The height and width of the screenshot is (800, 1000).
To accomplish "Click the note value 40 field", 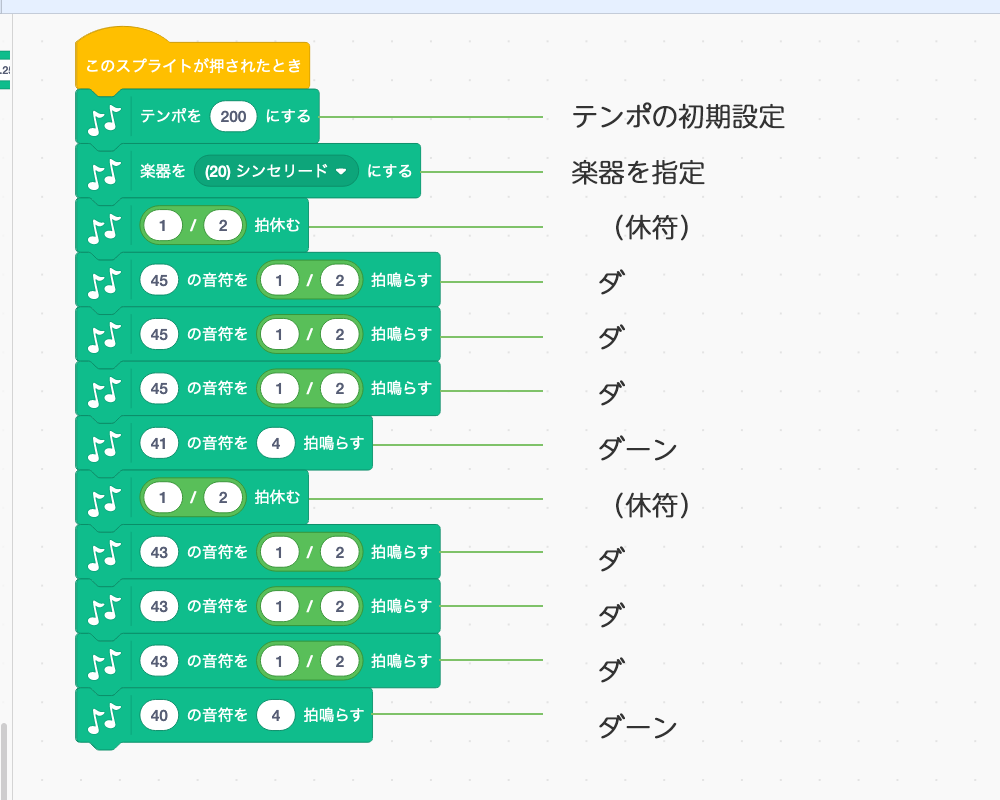I will pos(159,715).
